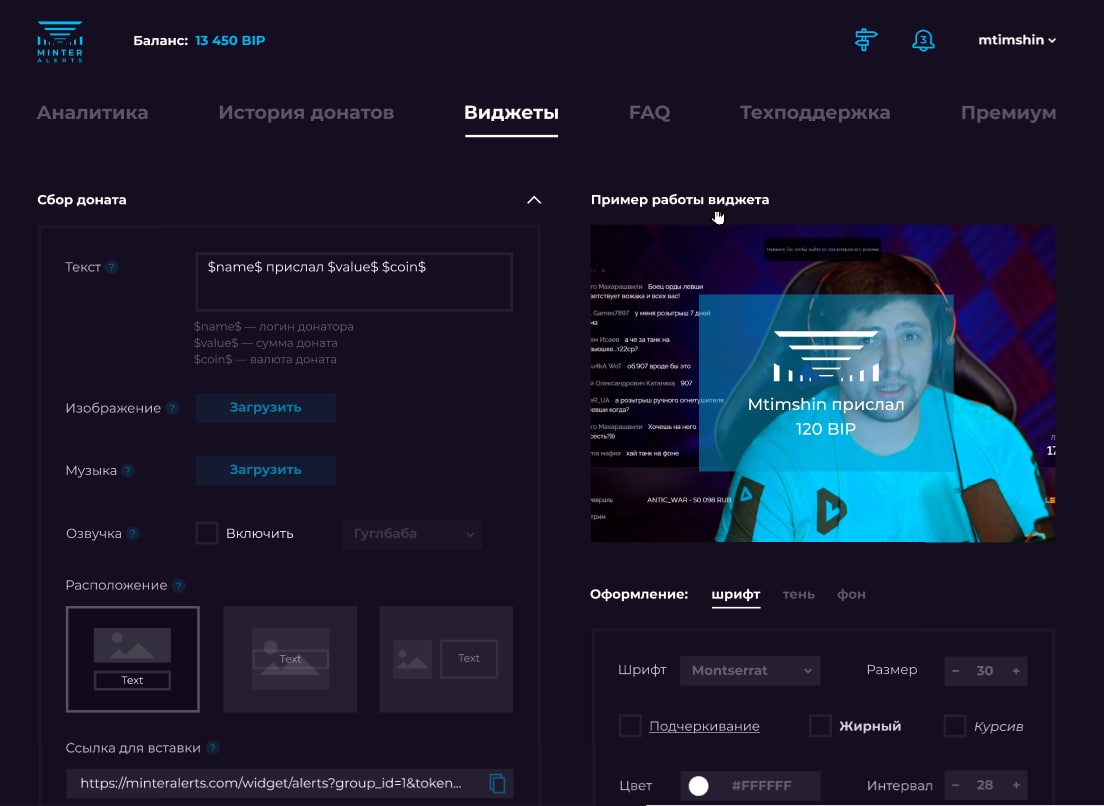Click help icon next to Текст
Screen dimensions: 1104x806
tap(112, 268)
